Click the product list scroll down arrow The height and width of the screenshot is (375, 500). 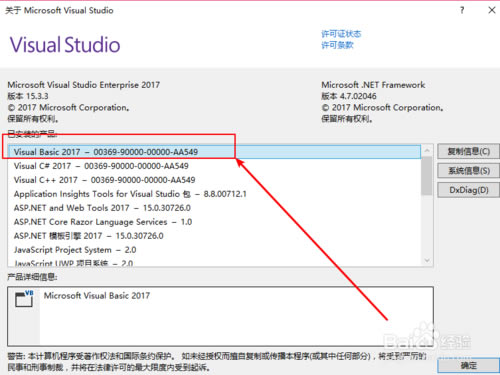coord(427,260)
